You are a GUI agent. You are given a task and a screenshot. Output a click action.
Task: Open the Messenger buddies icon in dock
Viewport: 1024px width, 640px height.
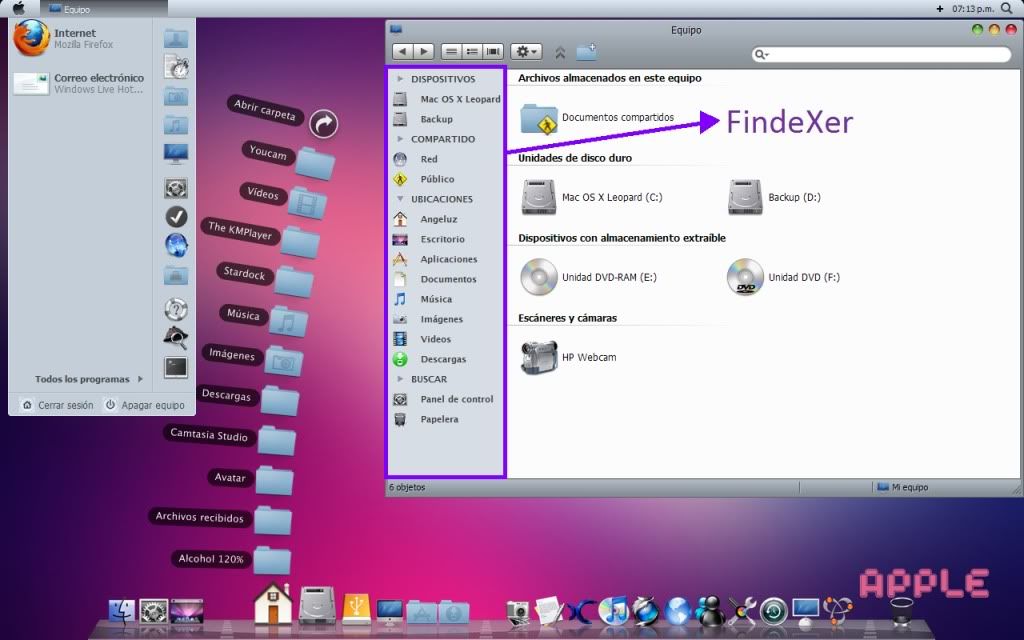[x=710, y=612]
